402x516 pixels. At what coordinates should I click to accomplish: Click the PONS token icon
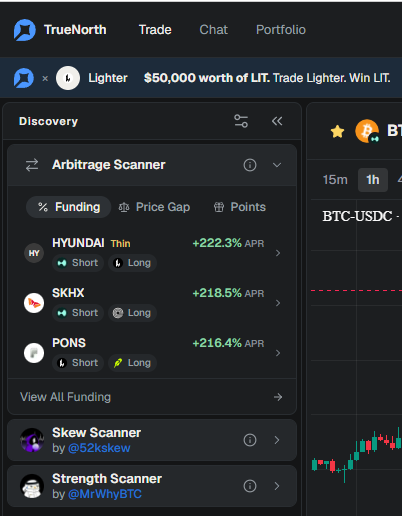coord(34,353)
